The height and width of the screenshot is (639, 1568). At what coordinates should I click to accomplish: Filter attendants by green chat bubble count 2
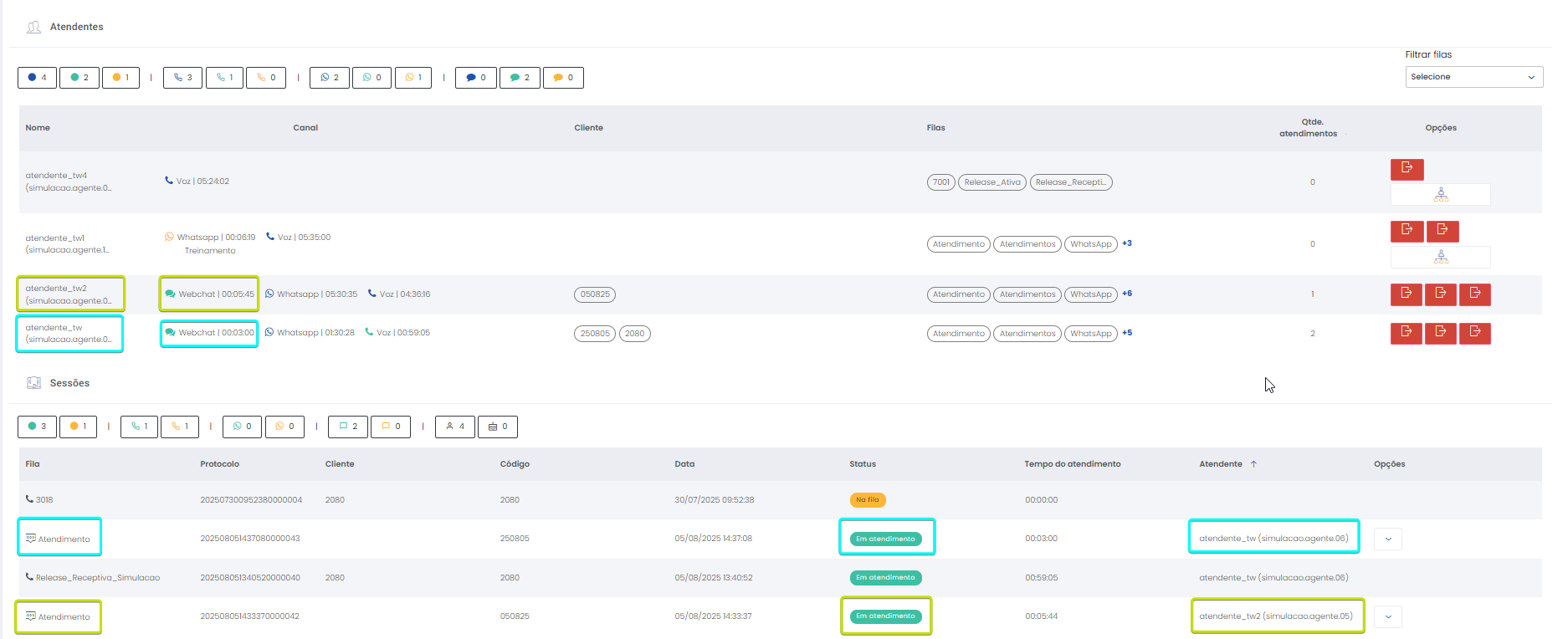520,78
